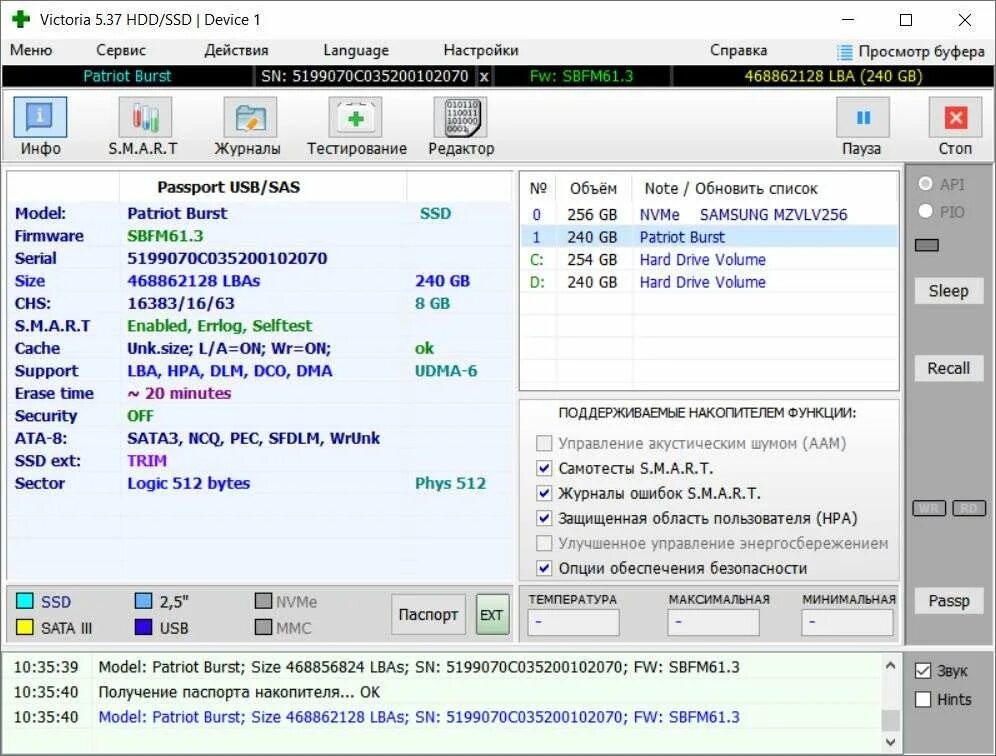Image resolution: width=996 pixels, height=756 pixels.
Task: Select drive 0 NVMe SAMSUNG MZVLV256
Action: click(x=709, y=215)
